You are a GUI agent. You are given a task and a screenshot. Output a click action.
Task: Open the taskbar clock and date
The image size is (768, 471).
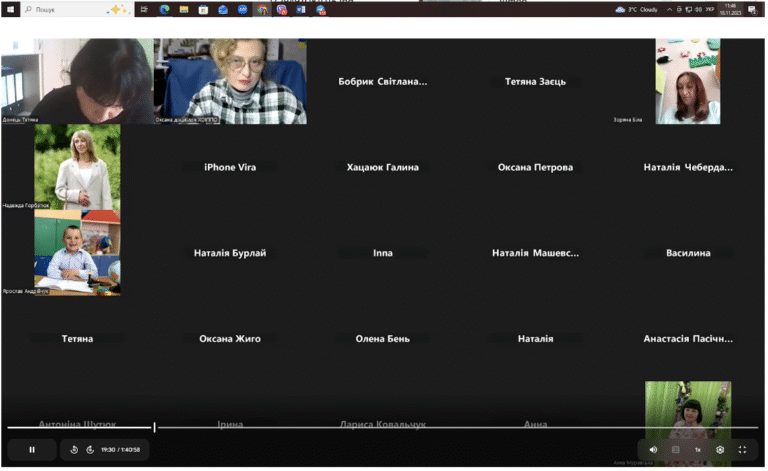tap(732, 9)
